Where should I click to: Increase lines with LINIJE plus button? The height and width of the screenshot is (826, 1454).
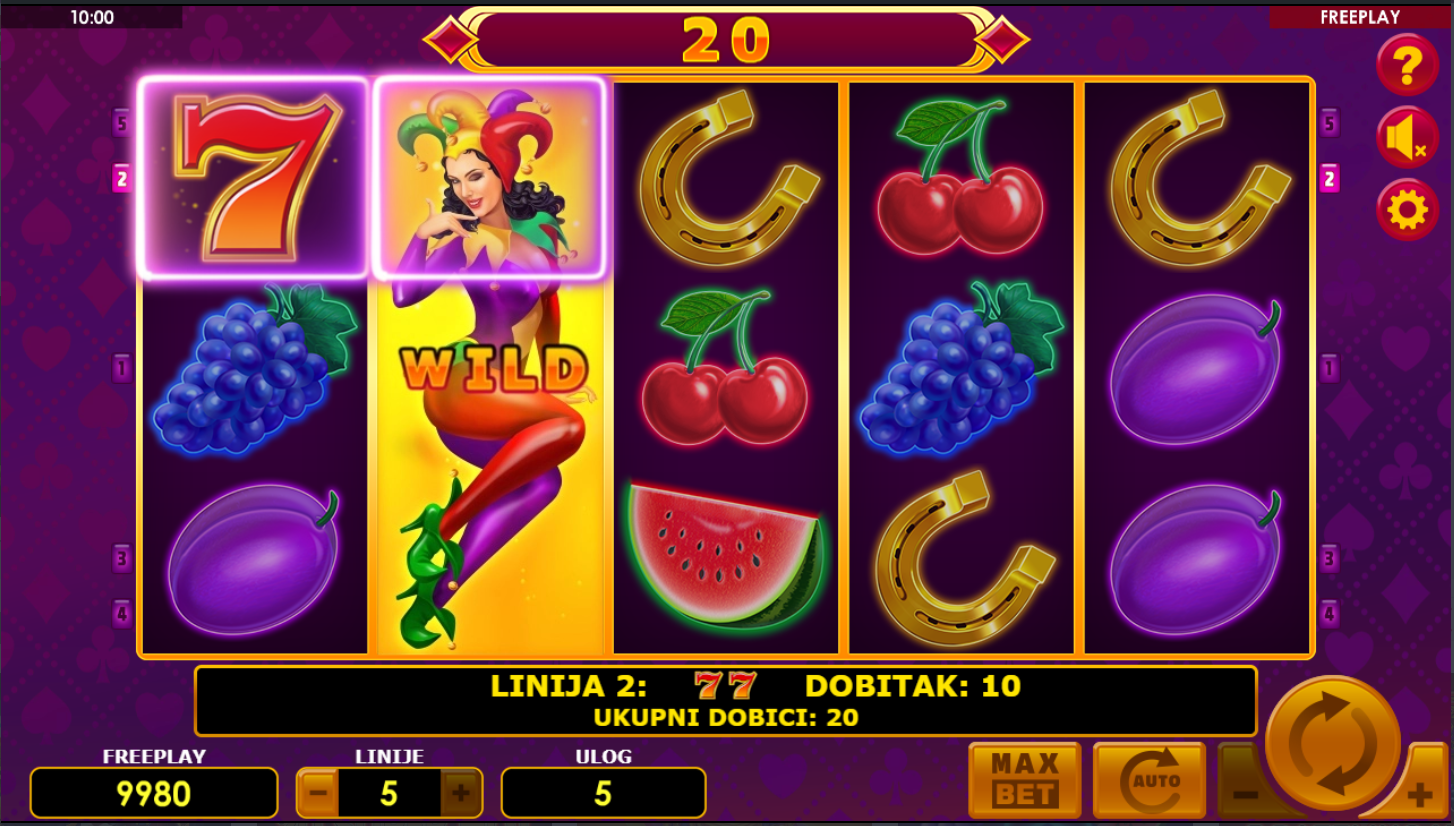click(x=461, y=794)
